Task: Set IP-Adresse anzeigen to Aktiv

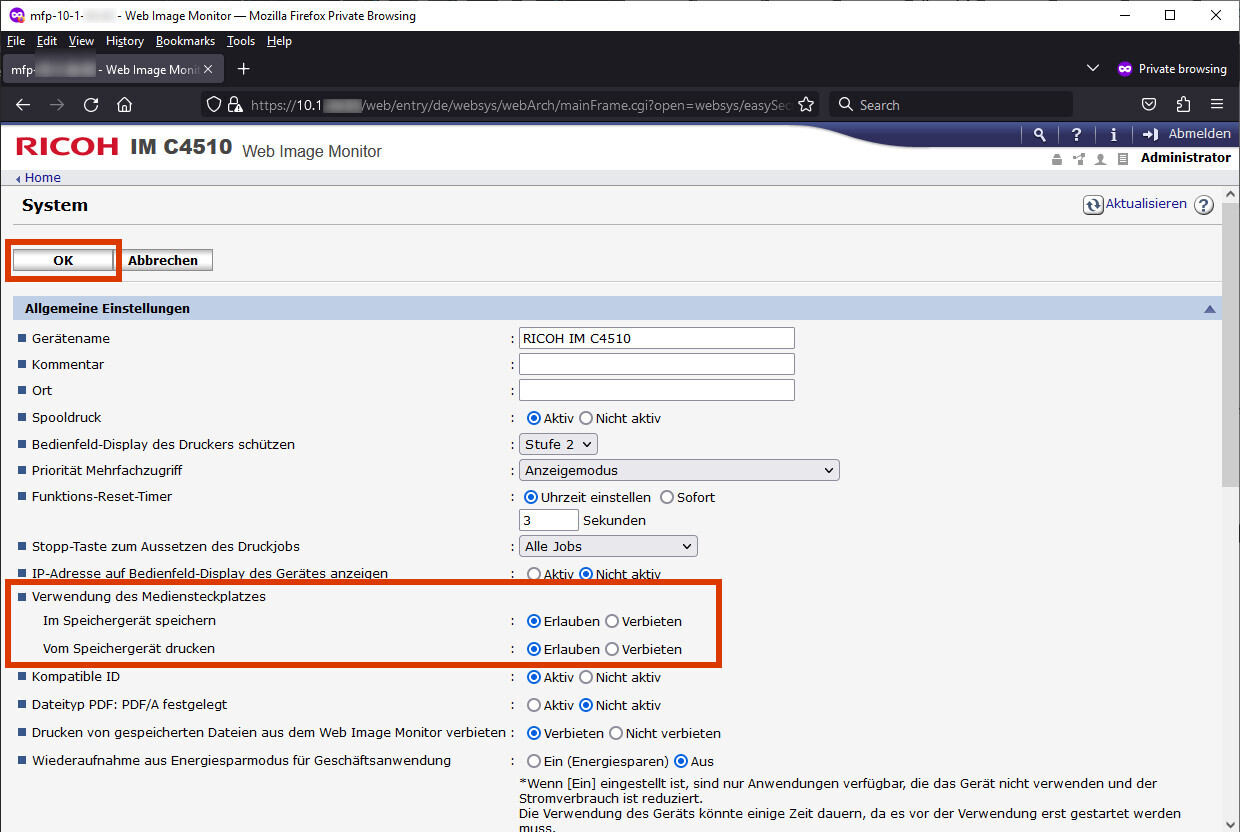Action: (534, 574)
